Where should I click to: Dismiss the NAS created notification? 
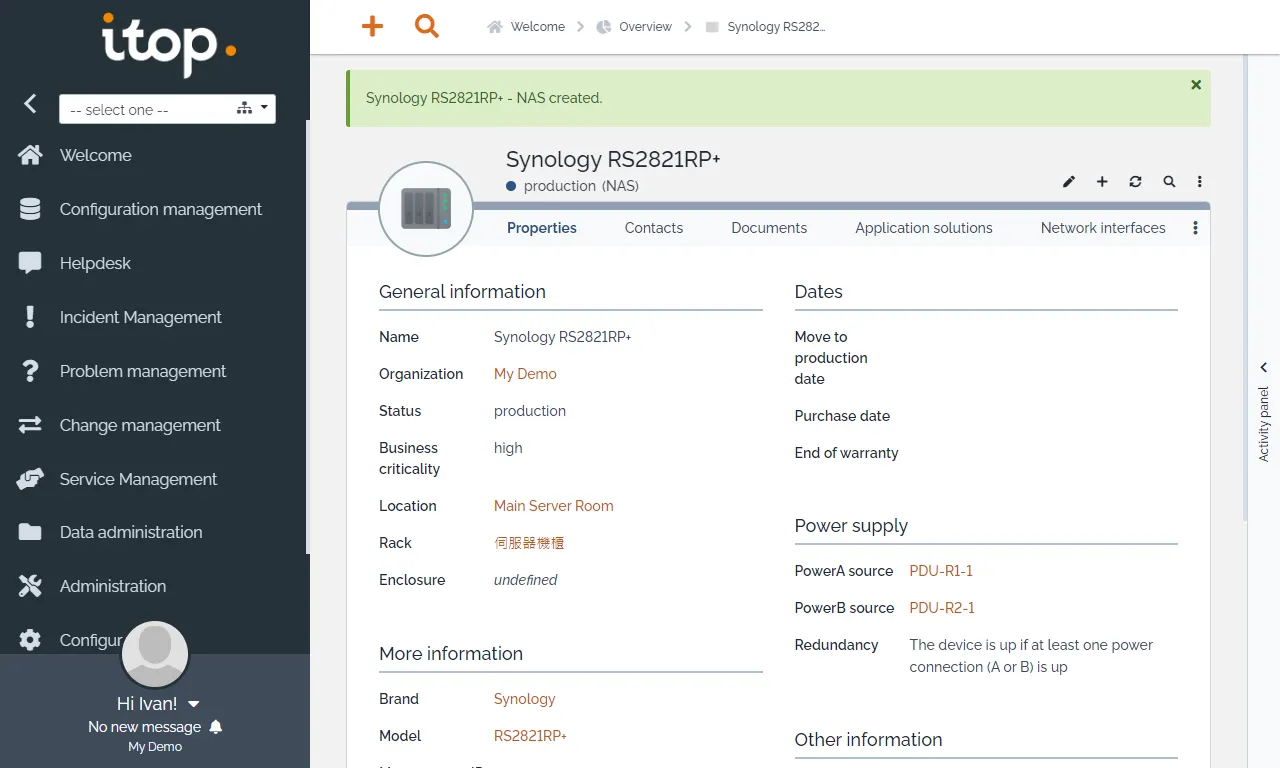tap(1196, 85)
